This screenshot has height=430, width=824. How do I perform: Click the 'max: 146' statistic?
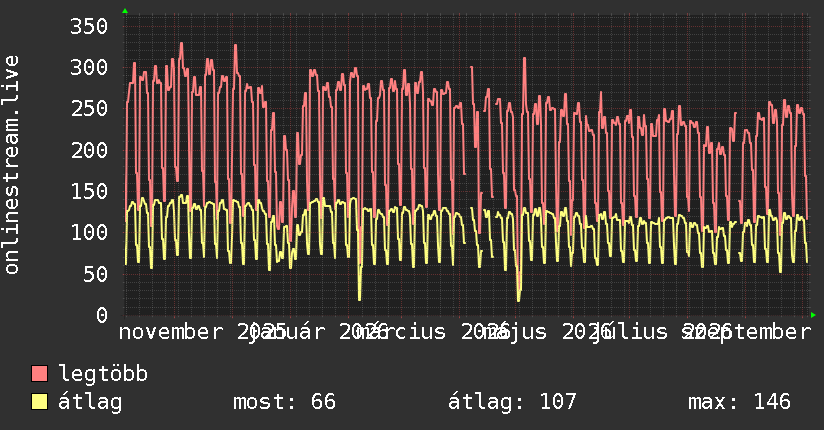[x=739, y=402]
